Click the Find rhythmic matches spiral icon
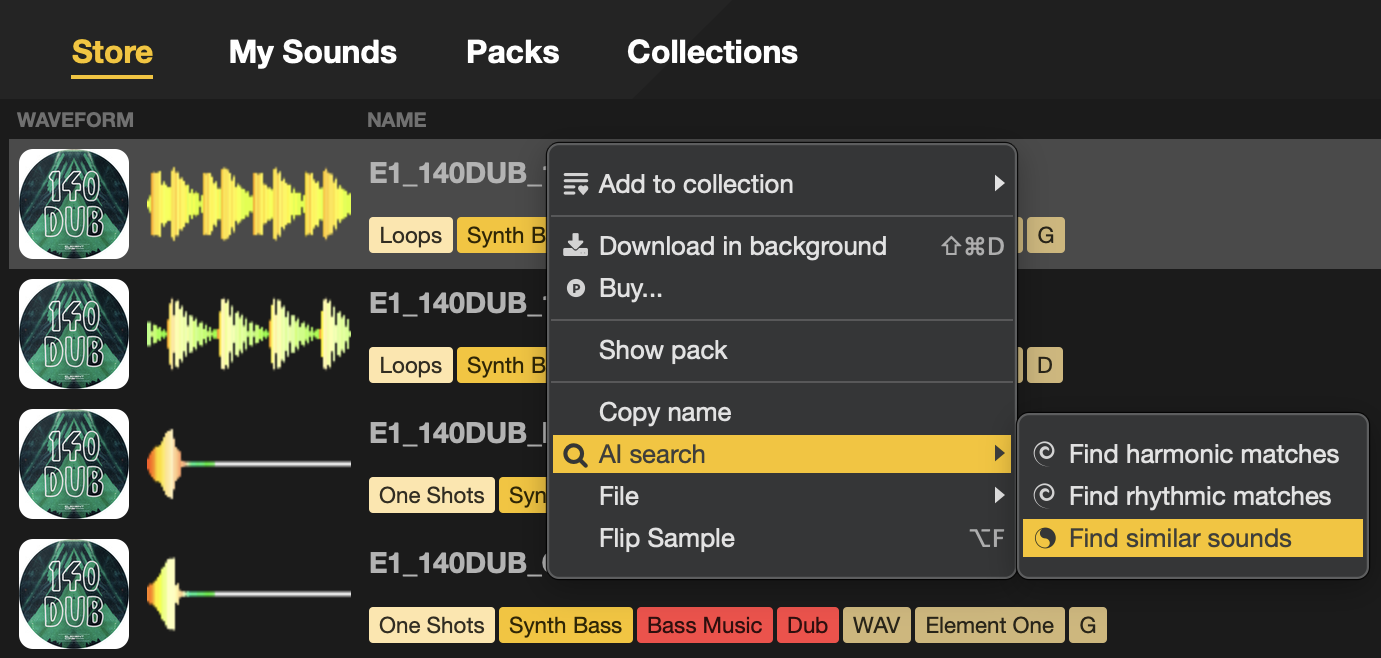1381x658 pixels. click(x=1044, y=496)
